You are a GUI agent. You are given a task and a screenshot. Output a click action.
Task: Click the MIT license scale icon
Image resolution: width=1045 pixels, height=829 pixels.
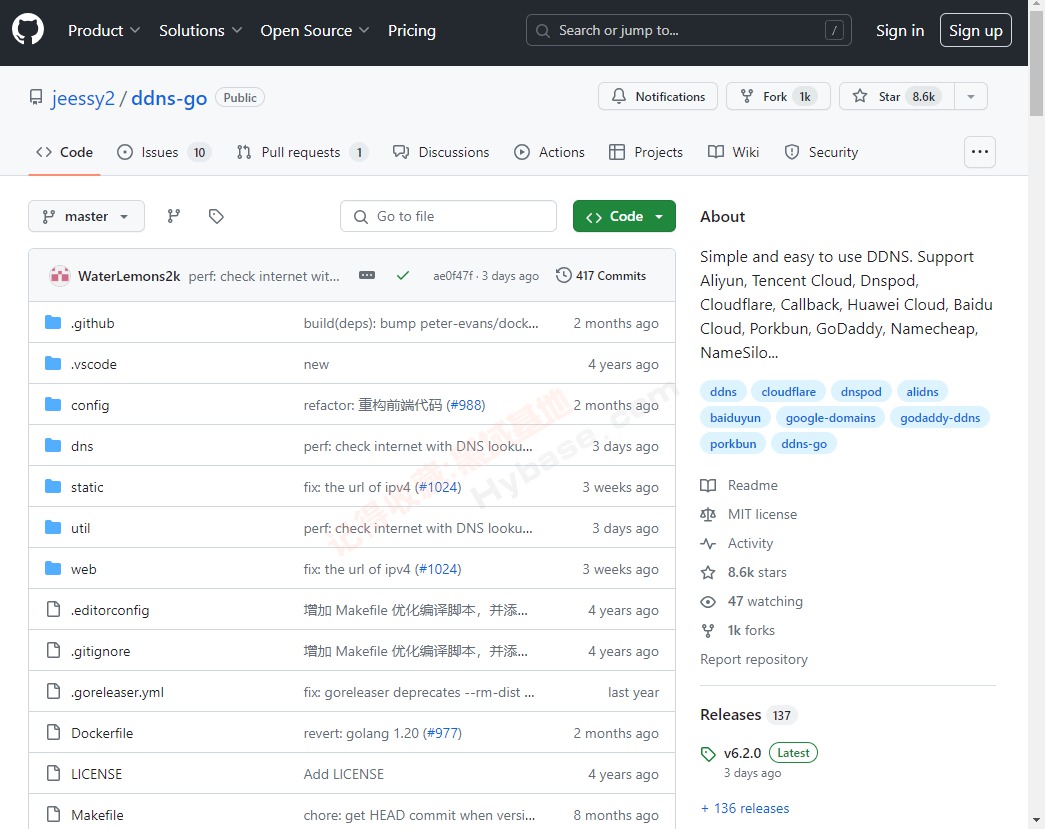[708, 514]
